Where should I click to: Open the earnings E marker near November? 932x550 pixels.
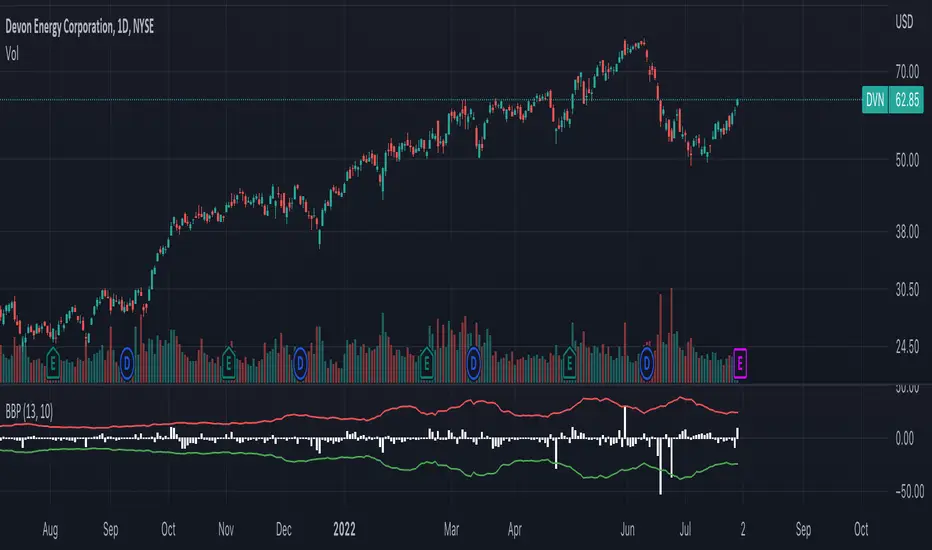pos(228,362)
